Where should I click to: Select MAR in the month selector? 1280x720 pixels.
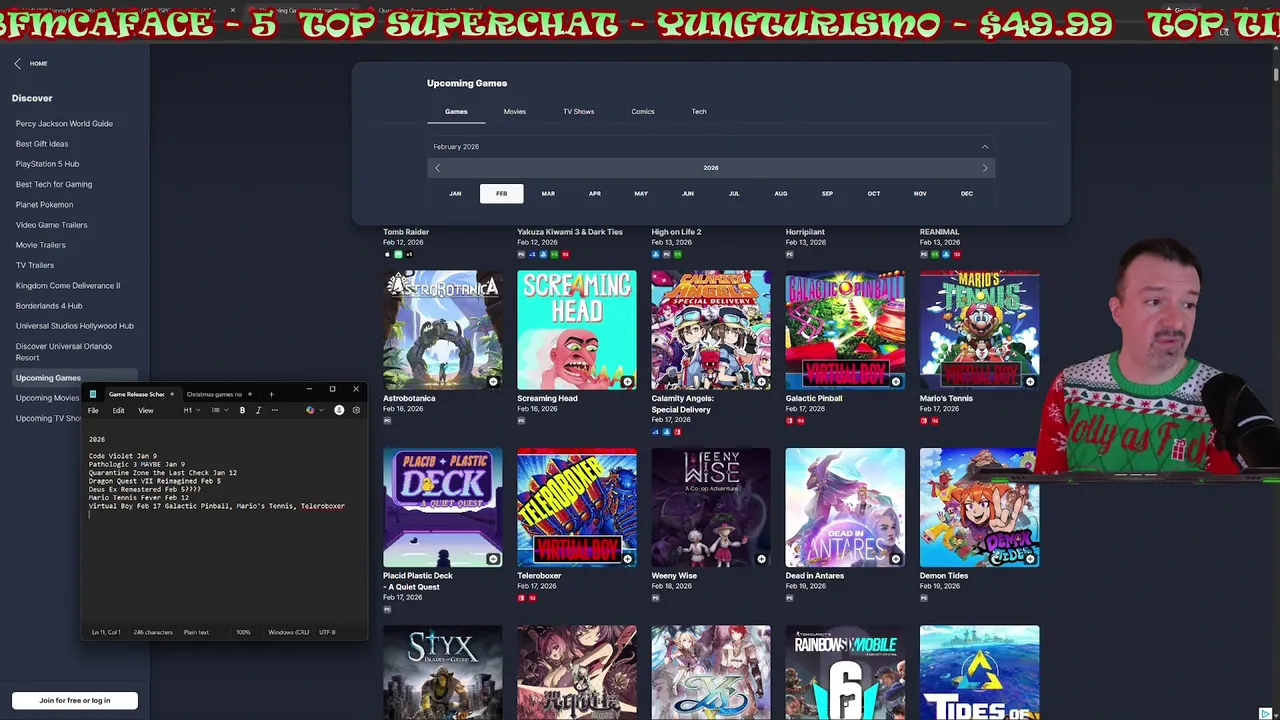tap(548, 193)
